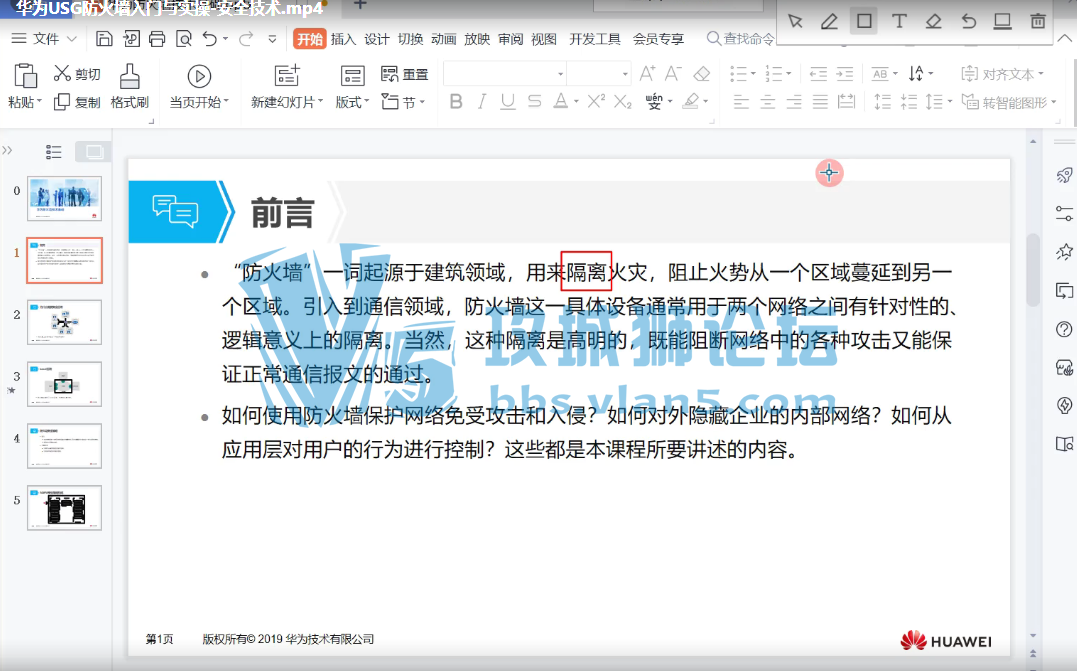Open the File (文件) menu dropdown
Viewport: 1077px width, 671px height.
[x=44, y=38]
